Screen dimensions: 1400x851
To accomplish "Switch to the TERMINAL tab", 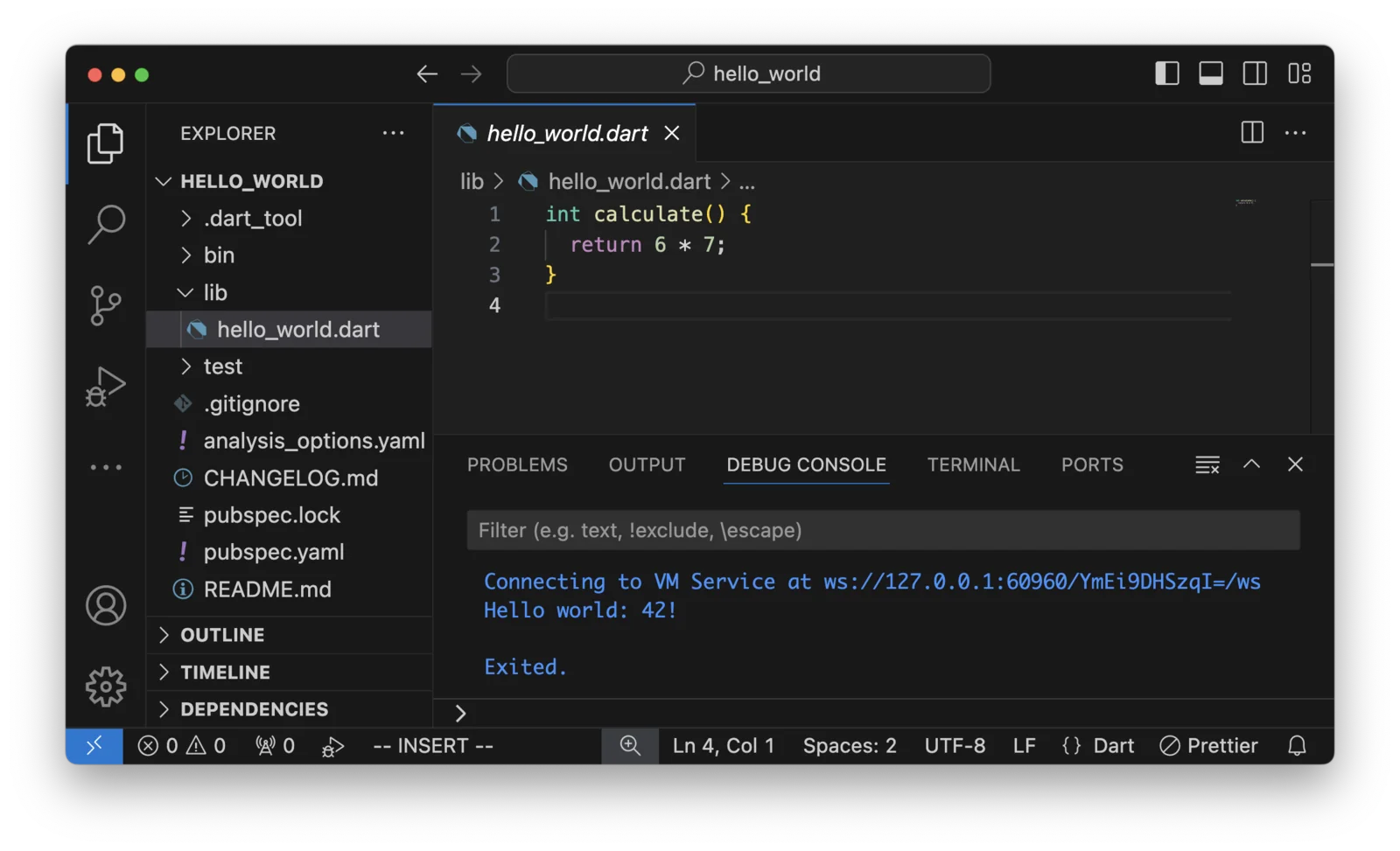I will (x=973, y=465).
